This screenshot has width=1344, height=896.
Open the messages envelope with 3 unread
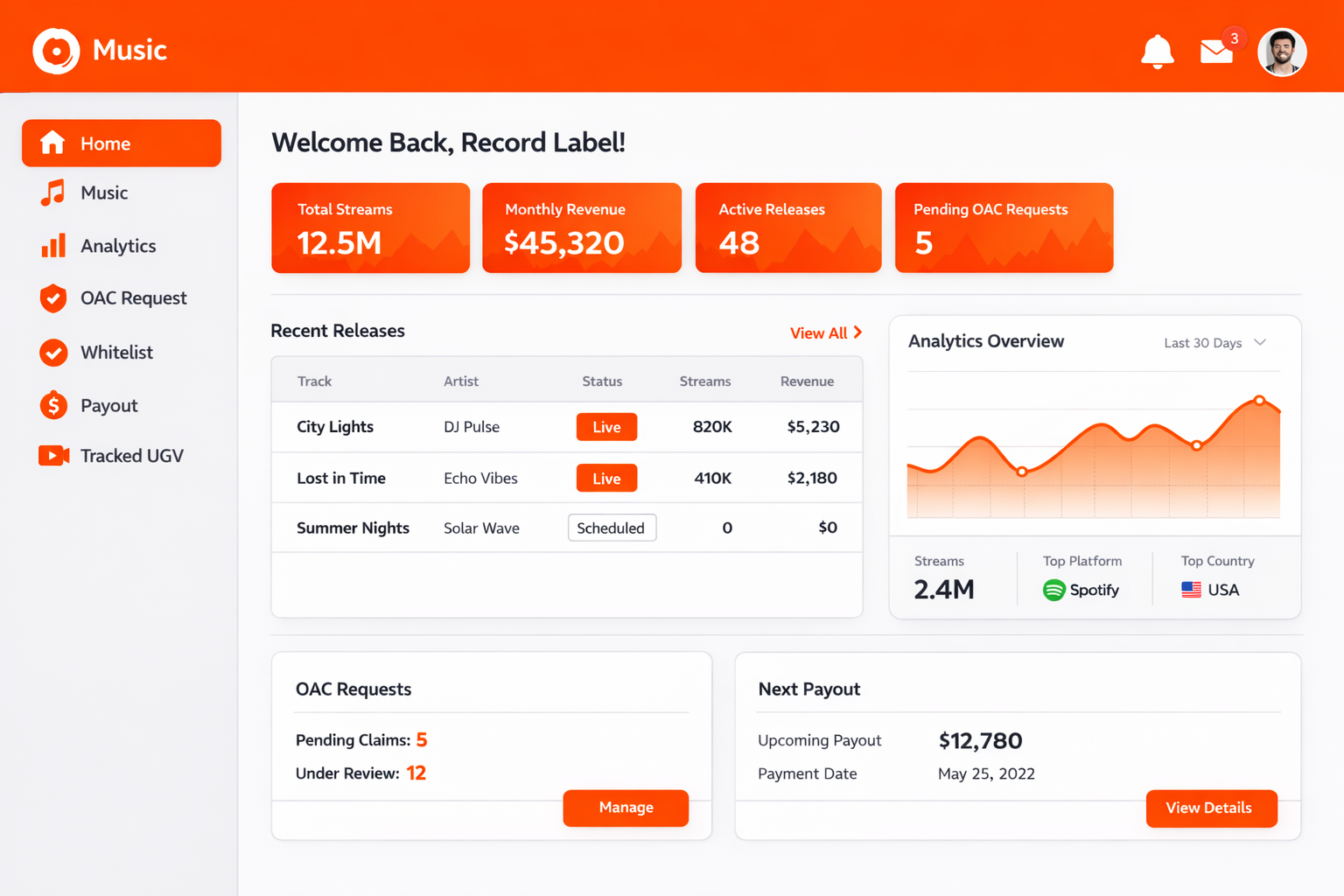click(x=1216, y=52)
